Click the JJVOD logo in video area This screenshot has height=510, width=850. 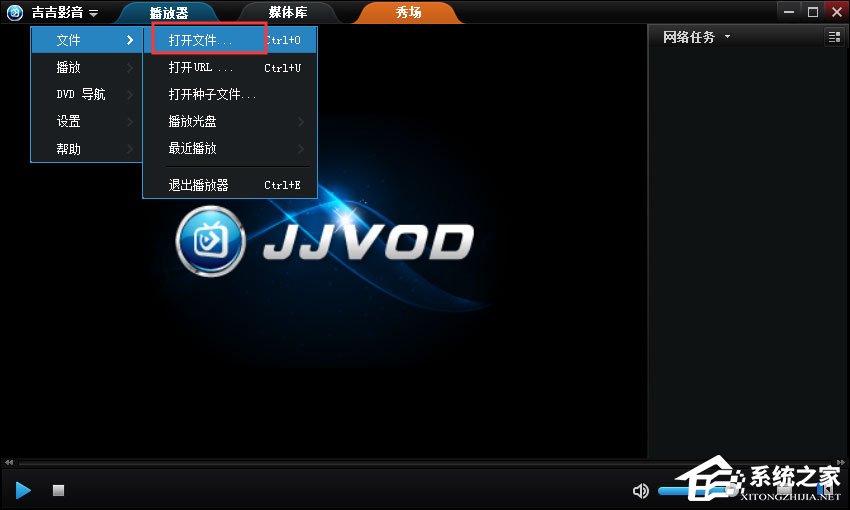(325, 241)
